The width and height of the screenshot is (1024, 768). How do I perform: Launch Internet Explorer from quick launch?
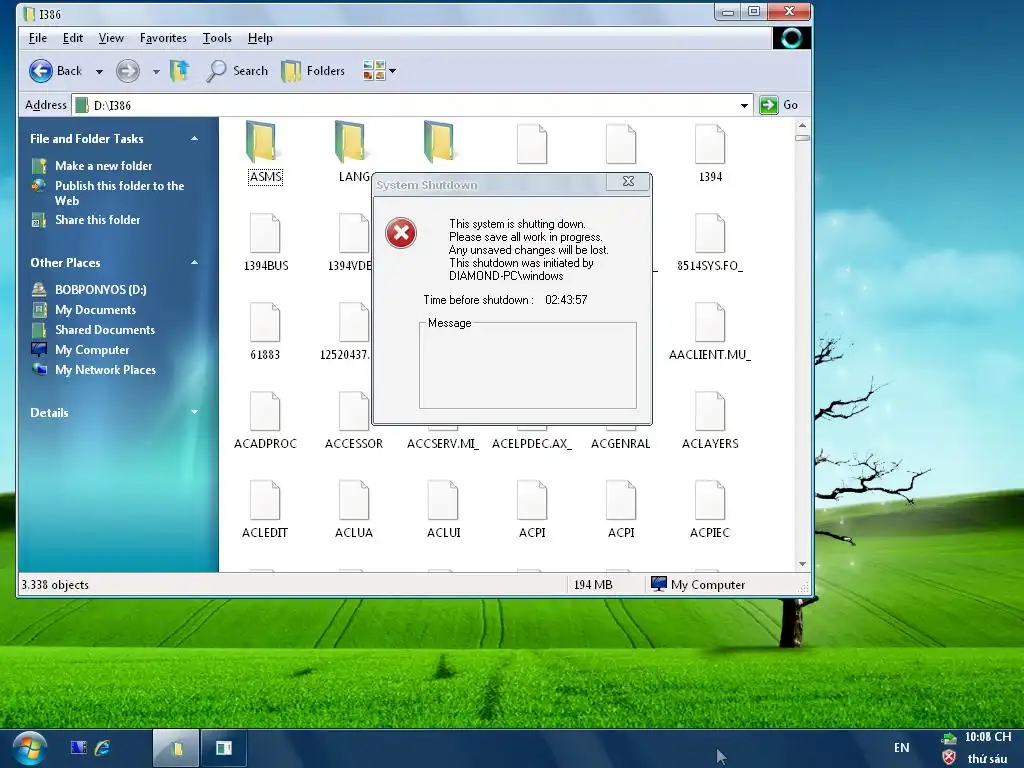103,748
